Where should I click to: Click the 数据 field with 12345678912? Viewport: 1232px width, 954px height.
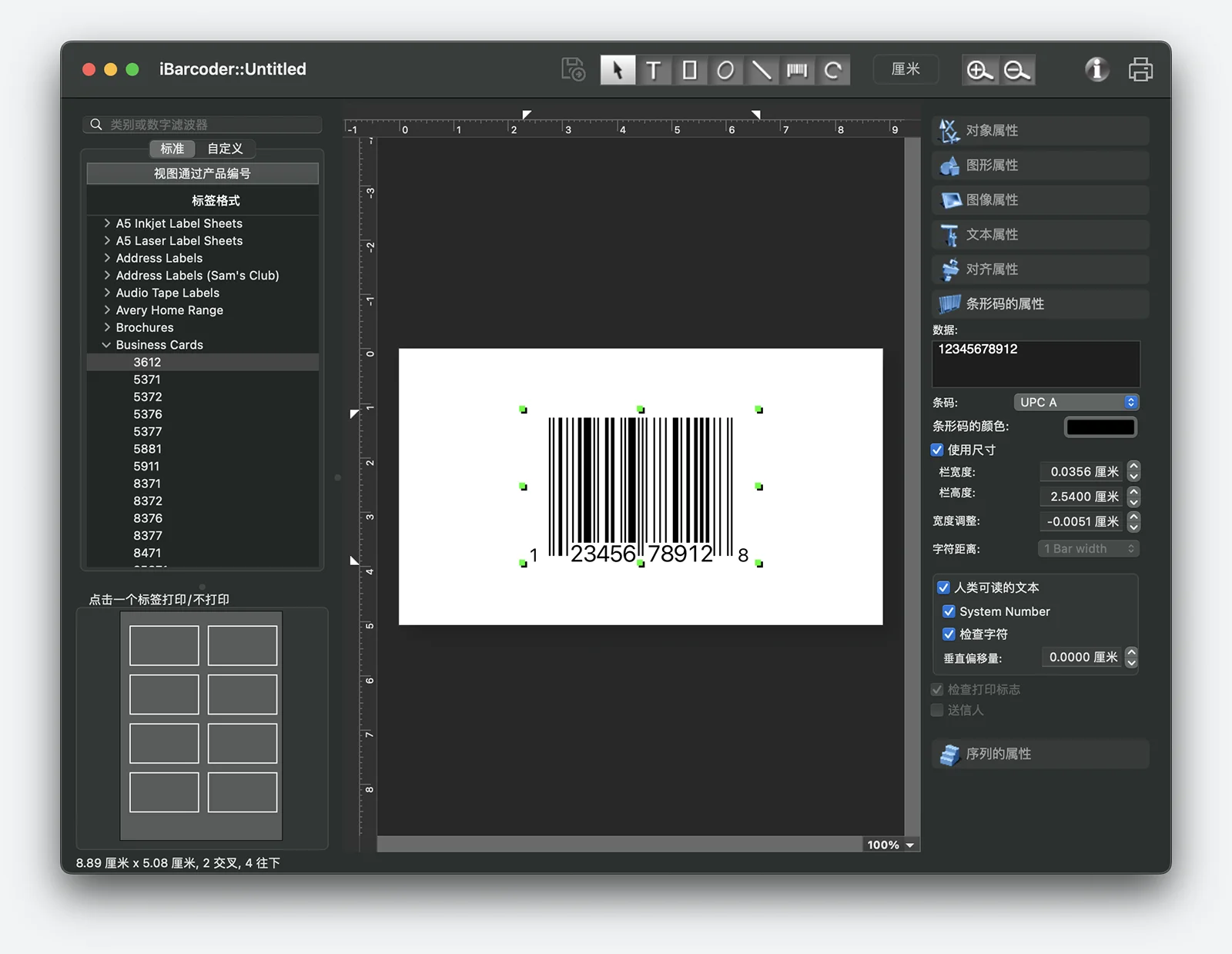[1036, 363]
